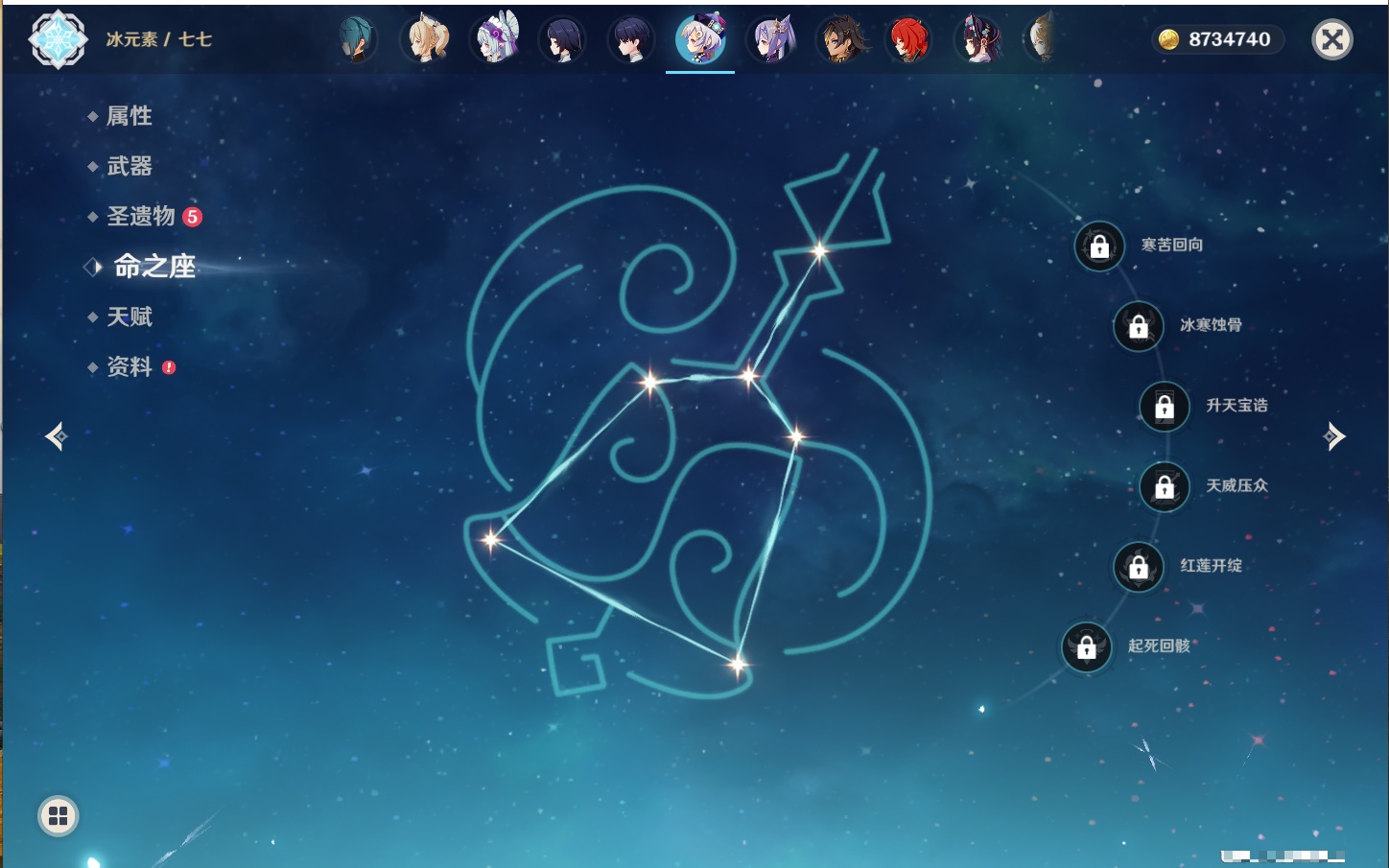Click the leftmost star of the constellation
The image size is (1389, 868).
[x=491, y=540]
